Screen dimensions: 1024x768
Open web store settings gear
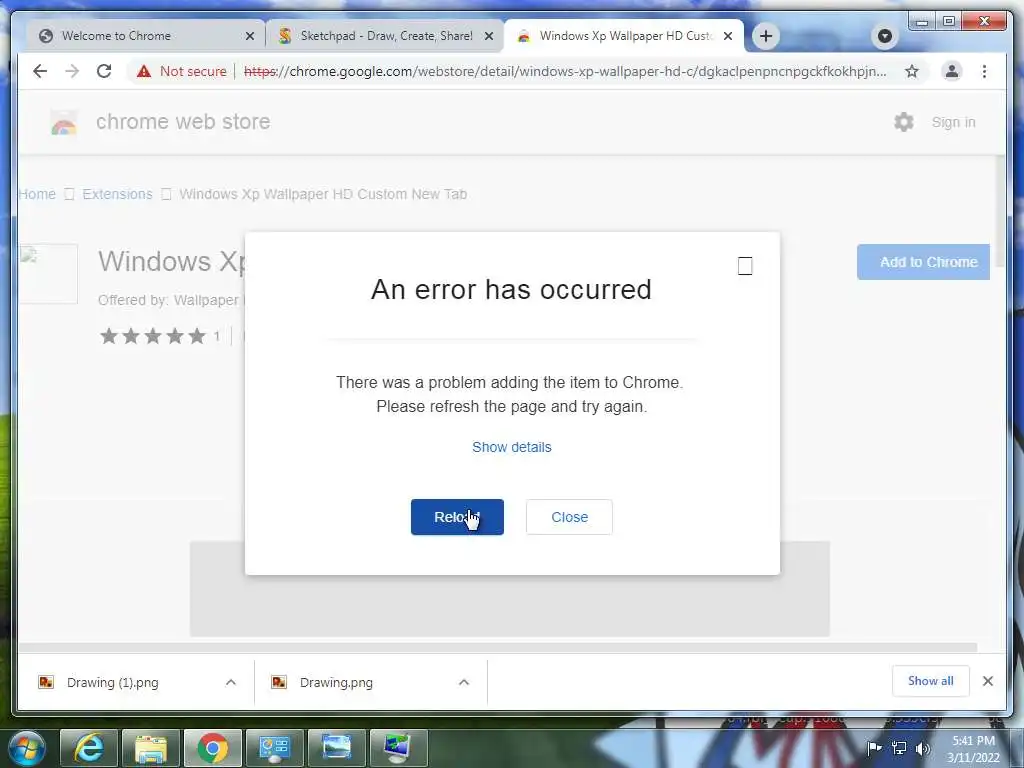(904, 122)
